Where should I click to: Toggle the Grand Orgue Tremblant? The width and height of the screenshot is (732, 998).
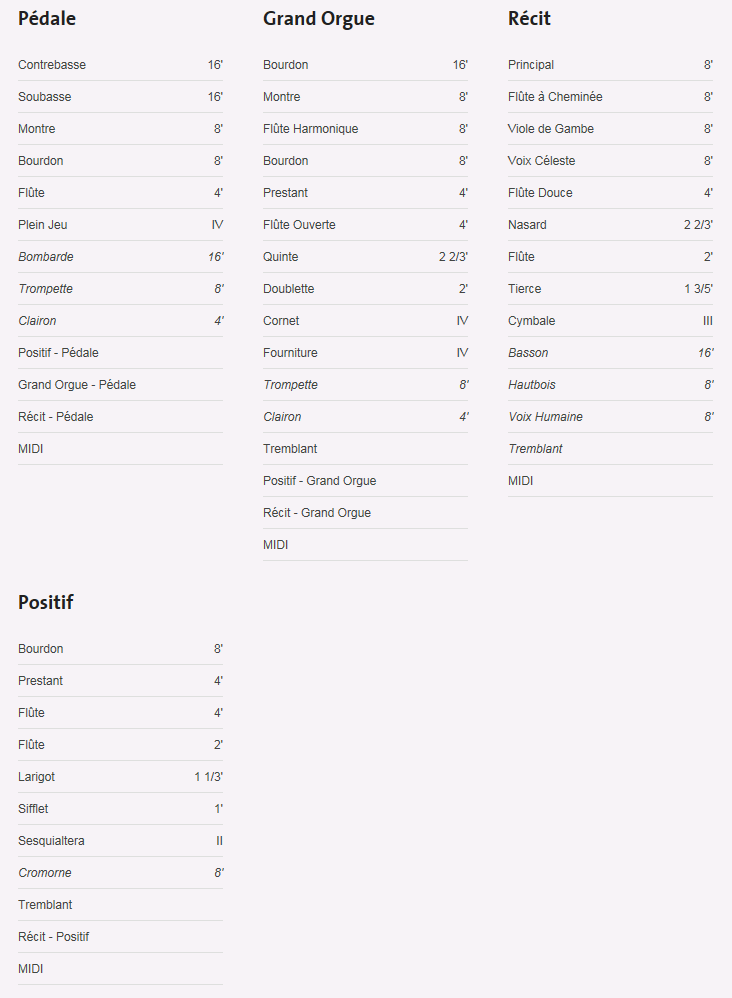coord(365,449)
